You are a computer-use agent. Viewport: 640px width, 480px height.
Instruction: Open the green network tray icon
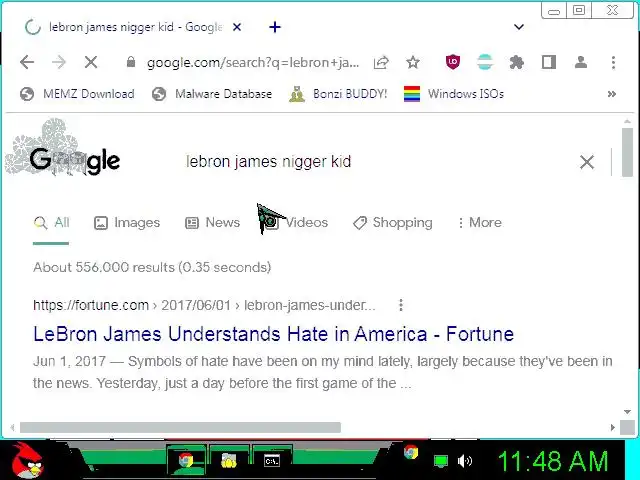pyautogui.click(x=441, y=461)
